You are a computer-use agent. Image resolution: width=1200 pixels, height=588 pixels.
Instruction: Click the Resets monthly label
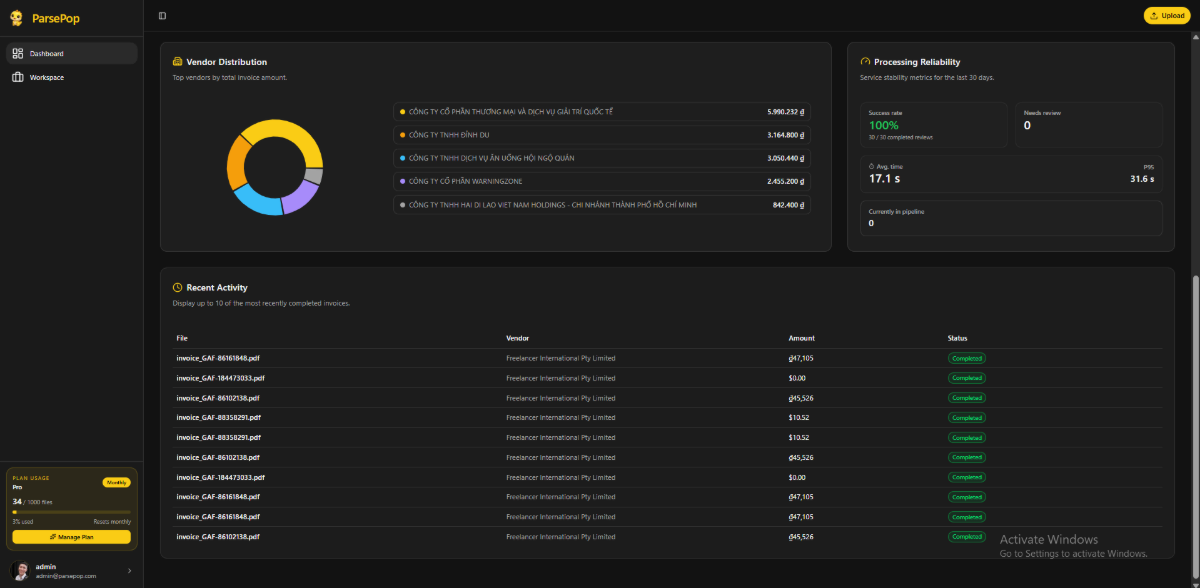[112, 522]
